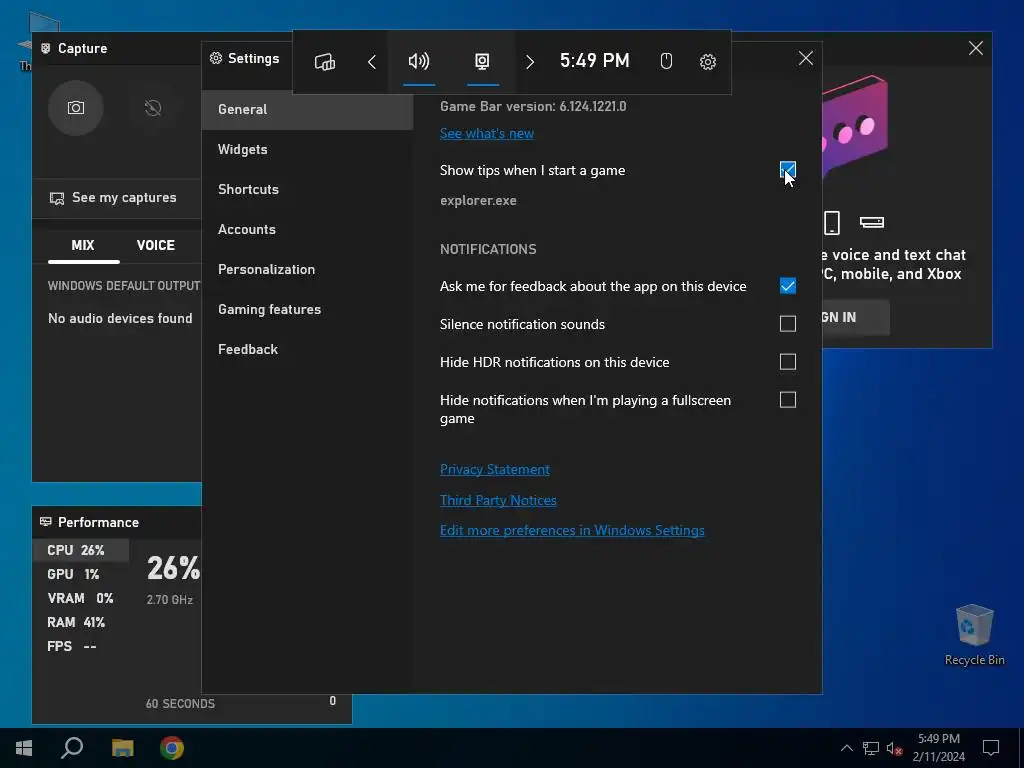Click the No audio devices found message

tap(120, 319)
